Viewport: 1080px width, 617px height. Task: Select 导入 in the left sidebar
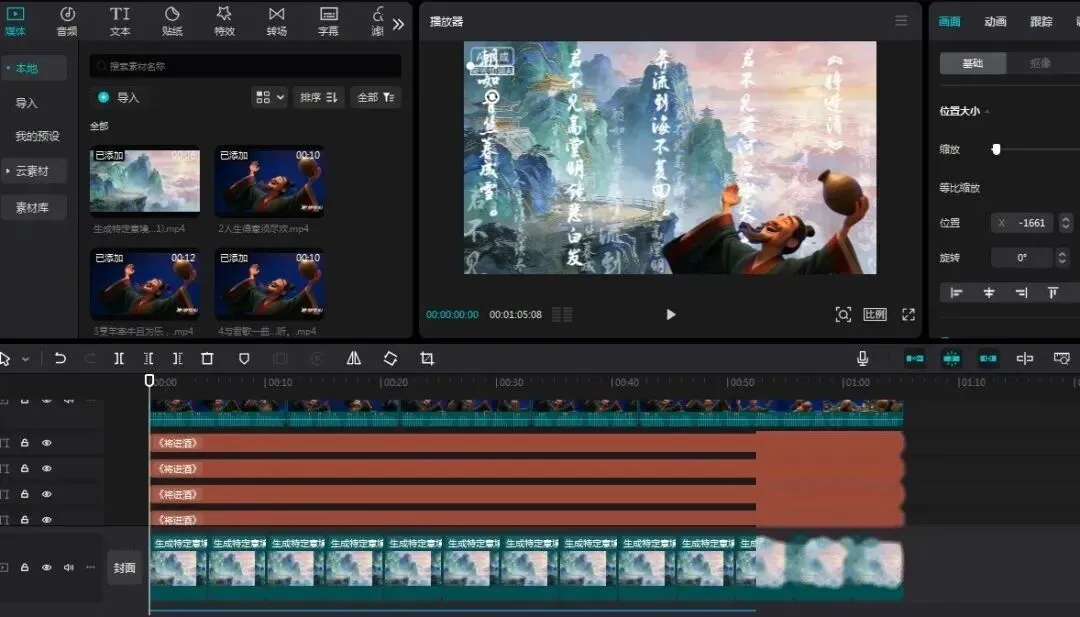pyautogui.click(x=26, y=103)
